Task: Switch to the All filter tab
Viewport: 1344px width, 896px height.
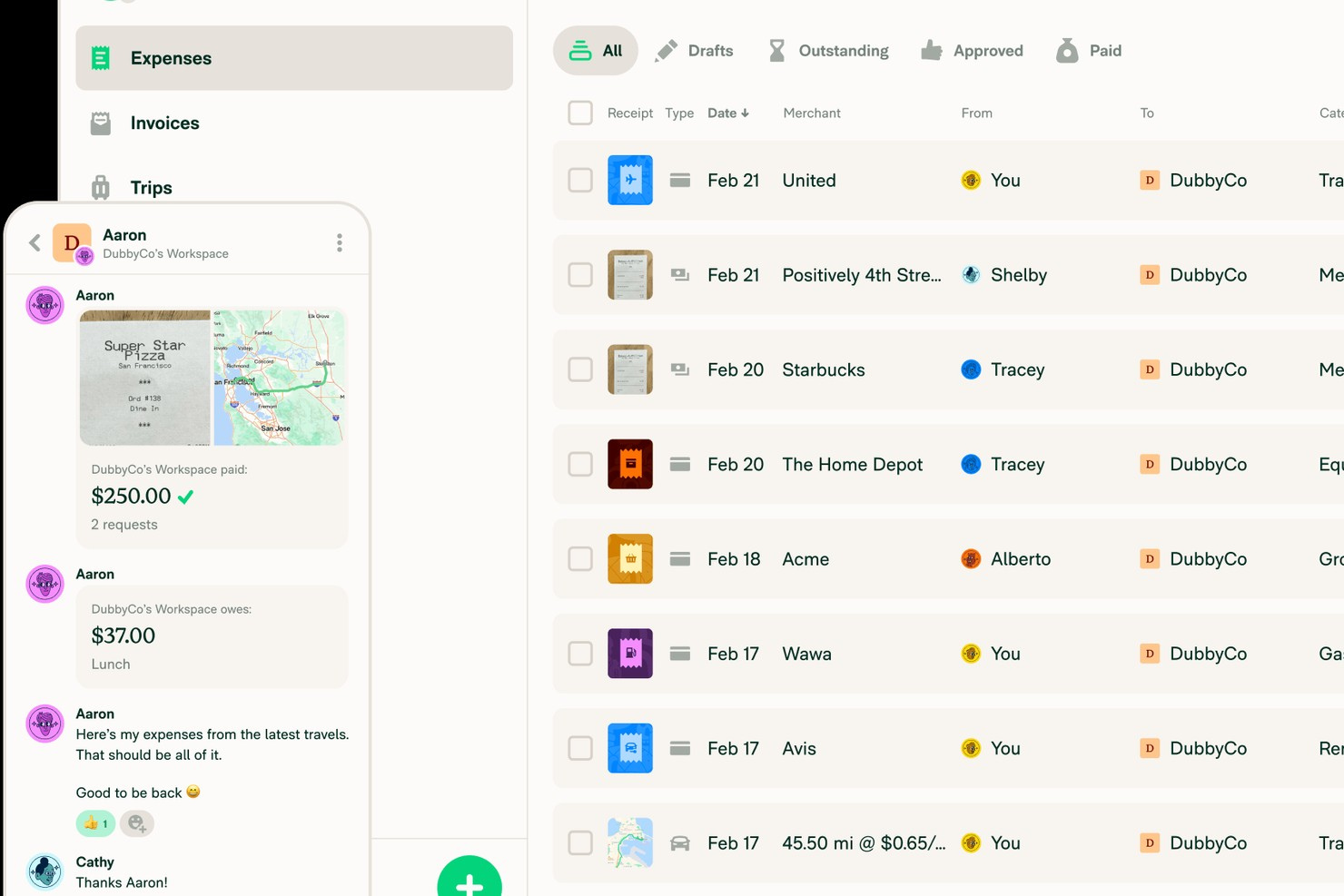Action: click(x=596, y=50)
